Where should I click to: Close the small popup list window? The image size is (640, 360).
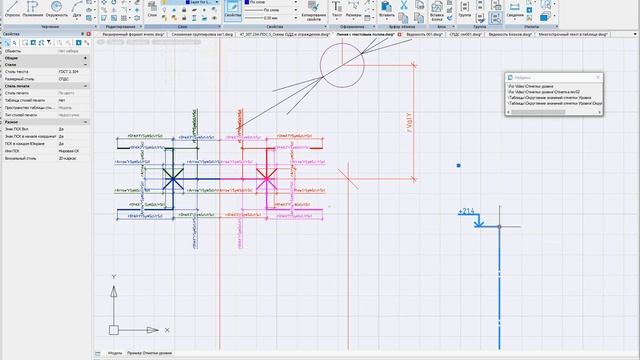pos(598,77)
